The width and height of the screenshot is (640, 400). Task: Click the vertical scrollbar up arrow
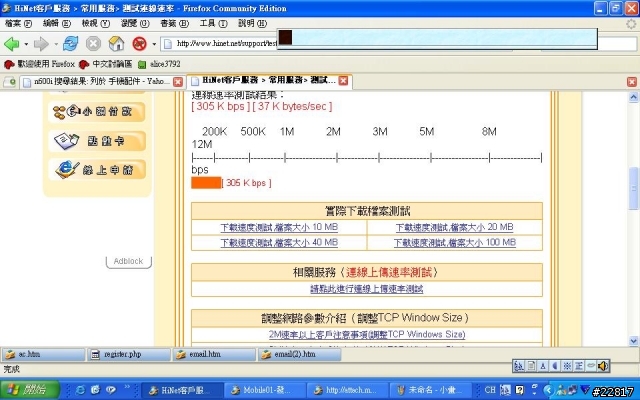coord(633,97)
